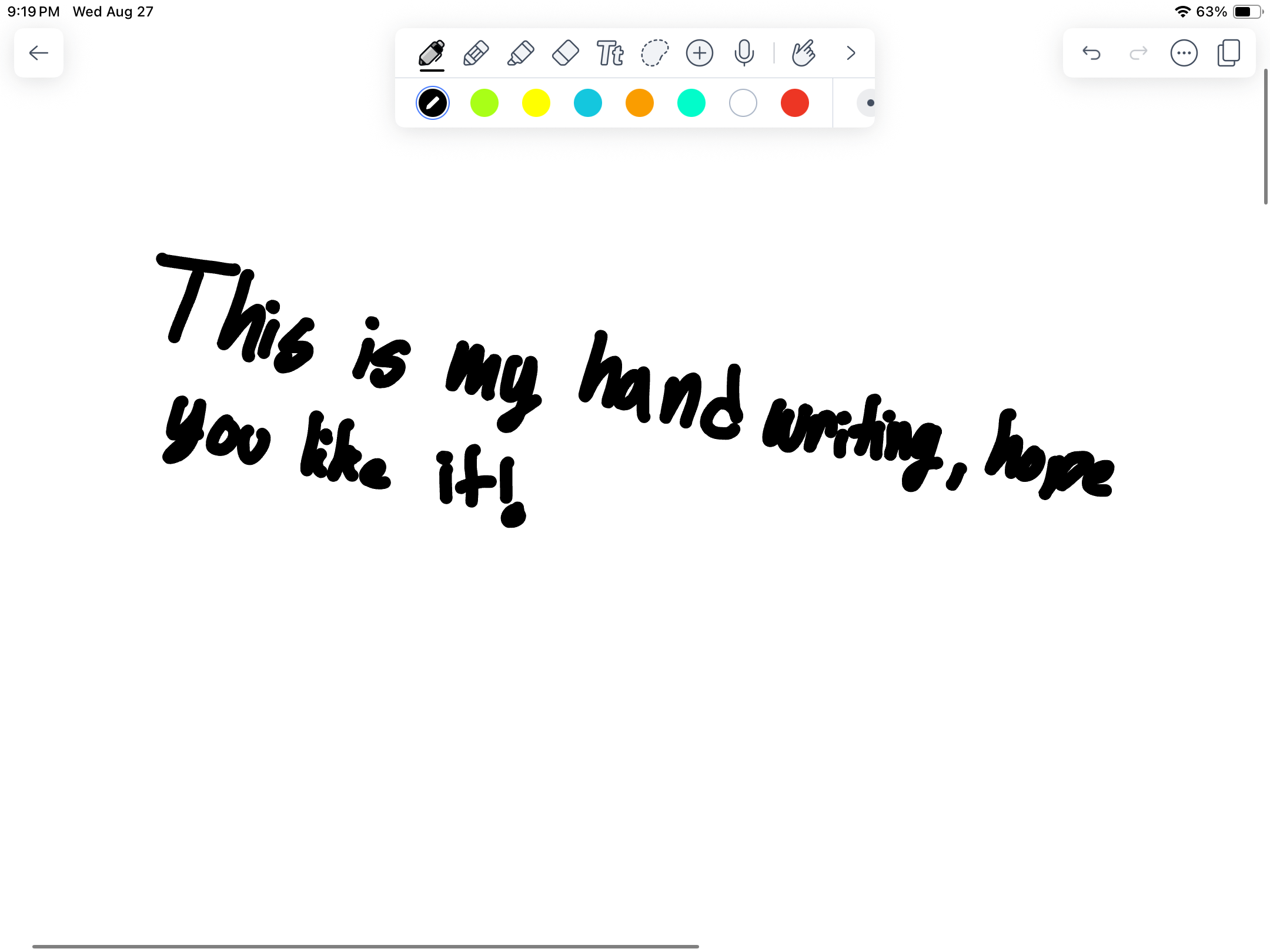The width and height of the screenshot is (1270, 952).
Task: Tap the 9:19 PM clock
Action: tap(34, 12)
